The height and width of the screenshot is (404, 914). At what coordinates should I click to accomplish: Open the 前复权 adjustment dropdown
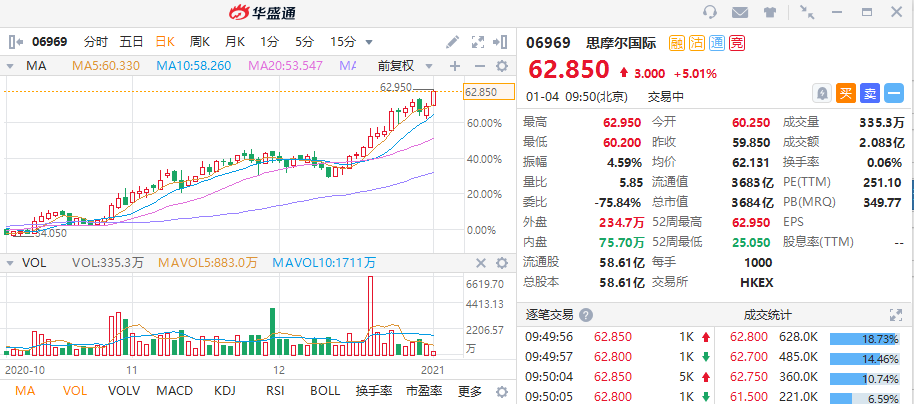pos(405,66)
